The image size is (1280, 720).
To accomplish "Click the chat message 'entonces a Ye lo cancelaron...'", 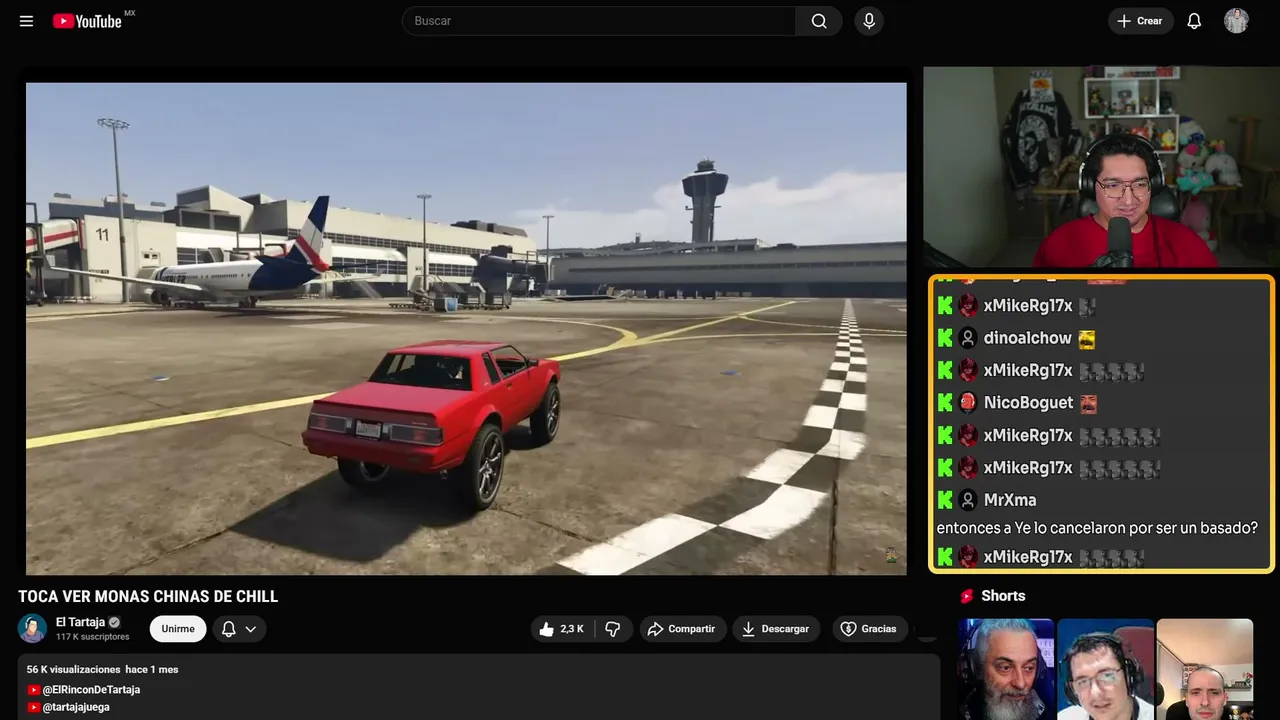I will [x=1097, y=528].
